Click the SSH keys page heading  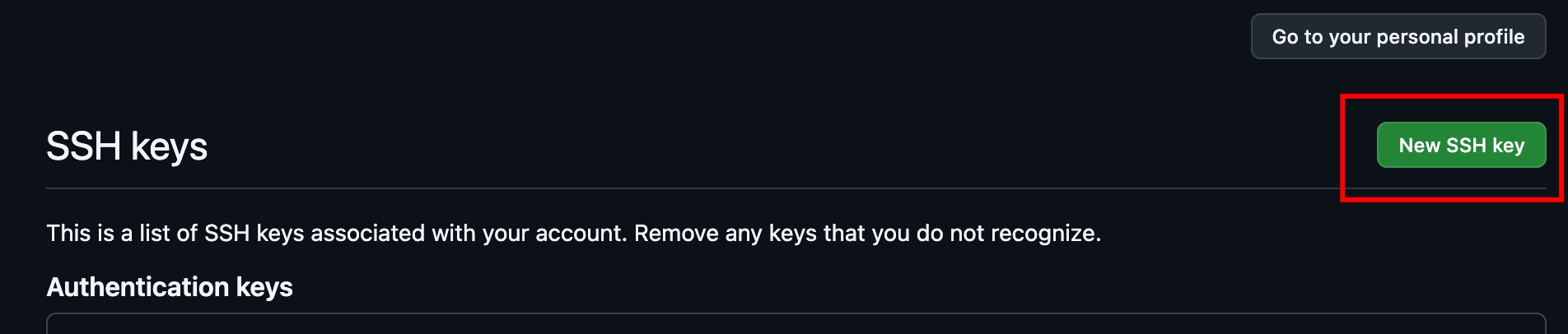[127, 146]
